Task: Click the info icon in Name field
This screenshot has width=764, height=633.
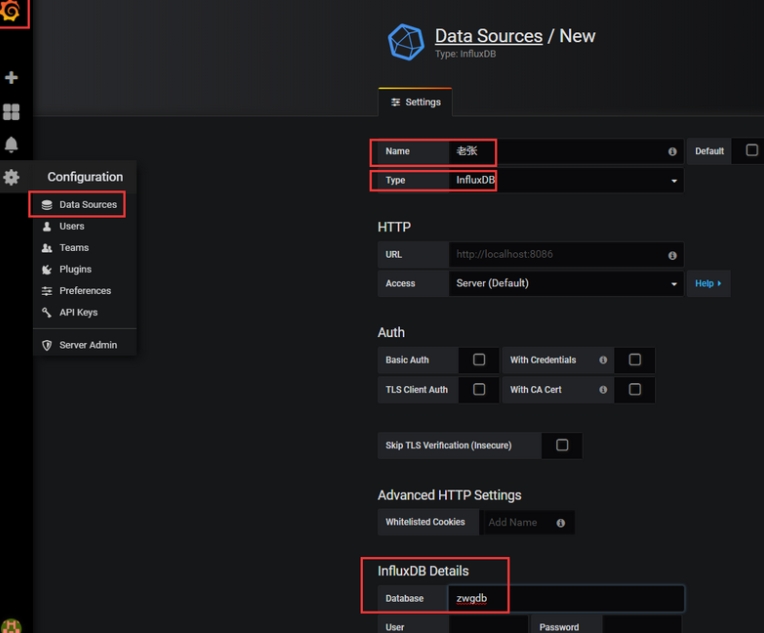Action: point(672,152)
